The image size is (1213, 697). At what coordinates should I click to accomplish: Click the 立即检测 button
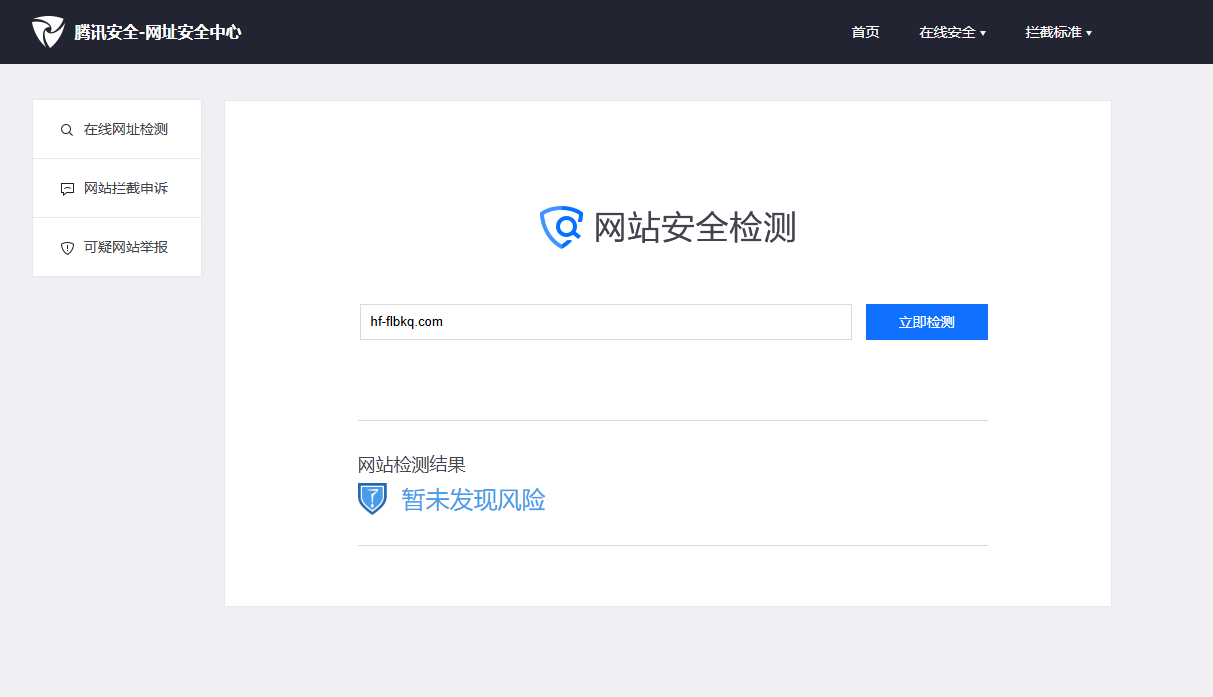(927, 322)
